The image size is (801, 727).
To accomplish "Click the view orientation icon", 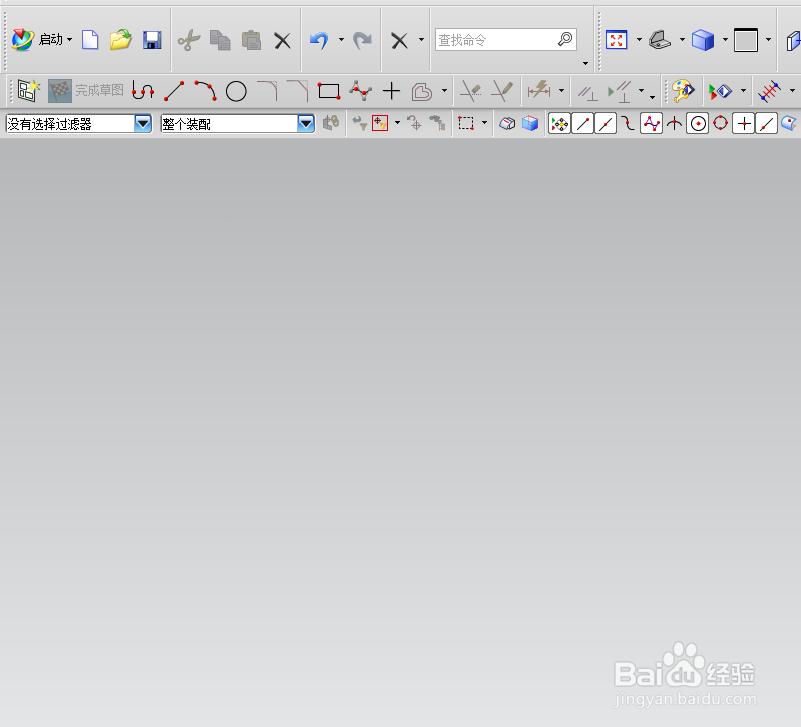I will 659,39.
